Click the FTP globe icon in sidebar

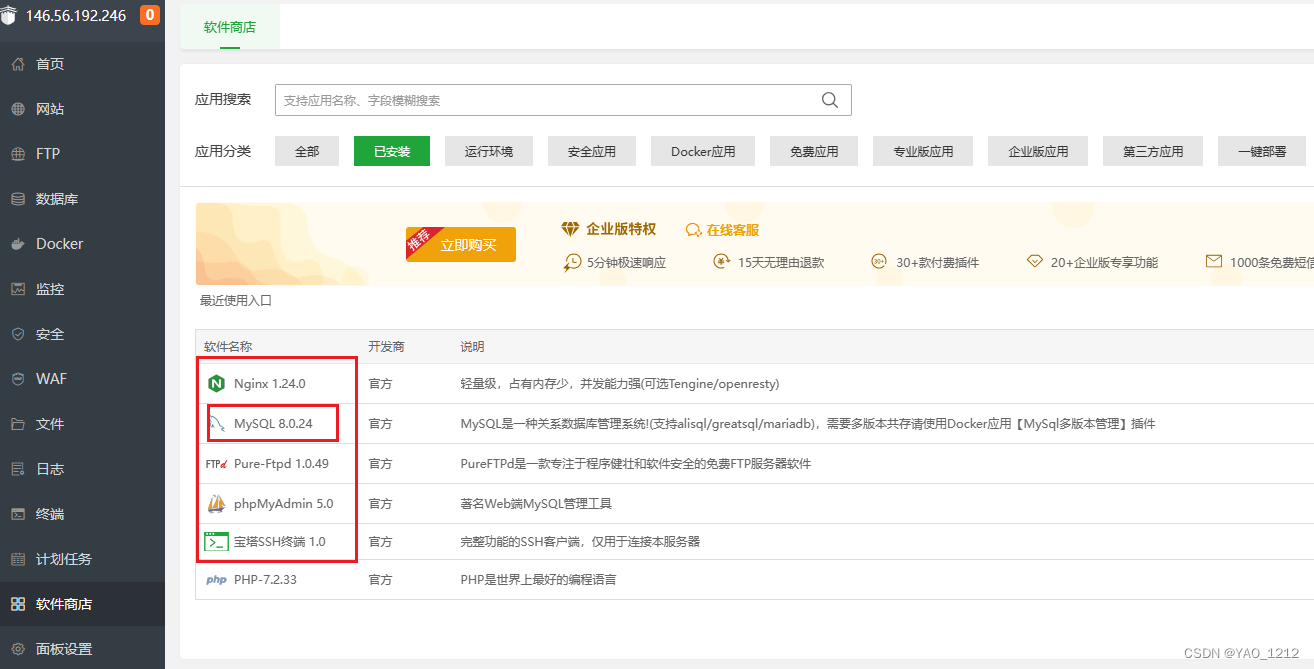coord(18,154)
